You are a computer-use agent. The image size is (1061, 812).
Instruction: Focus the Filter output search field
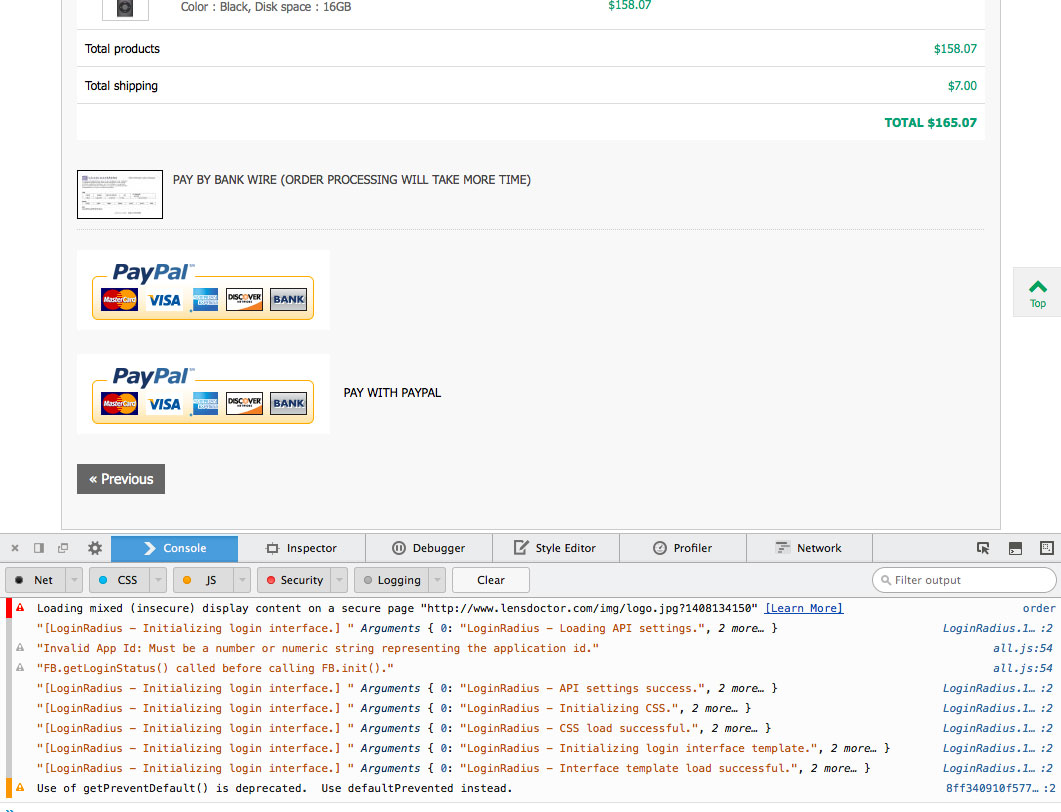pyautogui.click(x=968, y=580)
